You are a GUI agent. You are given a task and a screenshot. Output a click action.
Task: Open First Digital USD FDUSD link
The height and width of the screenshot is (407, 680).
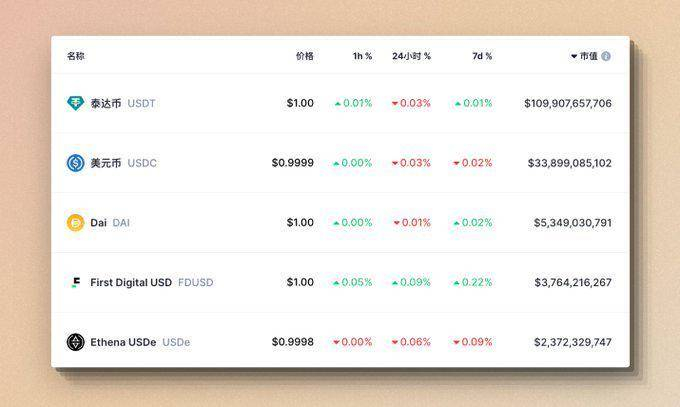point(151,283)
